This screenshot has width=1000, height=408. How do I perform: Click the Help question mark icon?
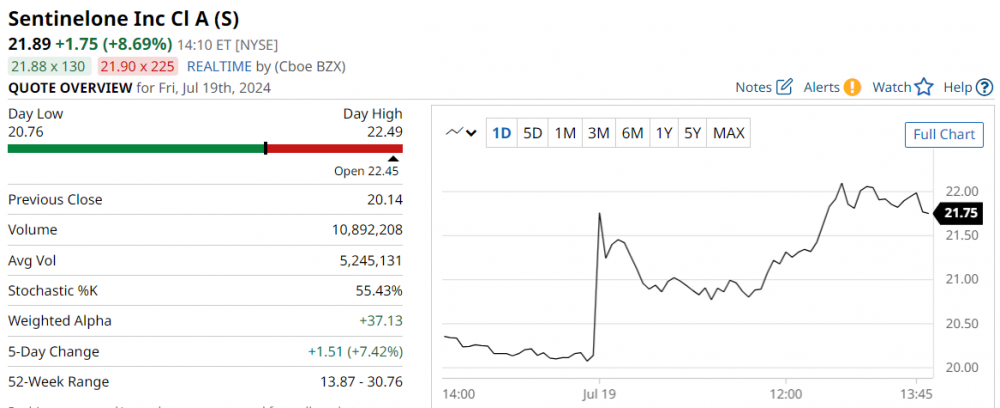pyautogui.click(x=986, y=87)
